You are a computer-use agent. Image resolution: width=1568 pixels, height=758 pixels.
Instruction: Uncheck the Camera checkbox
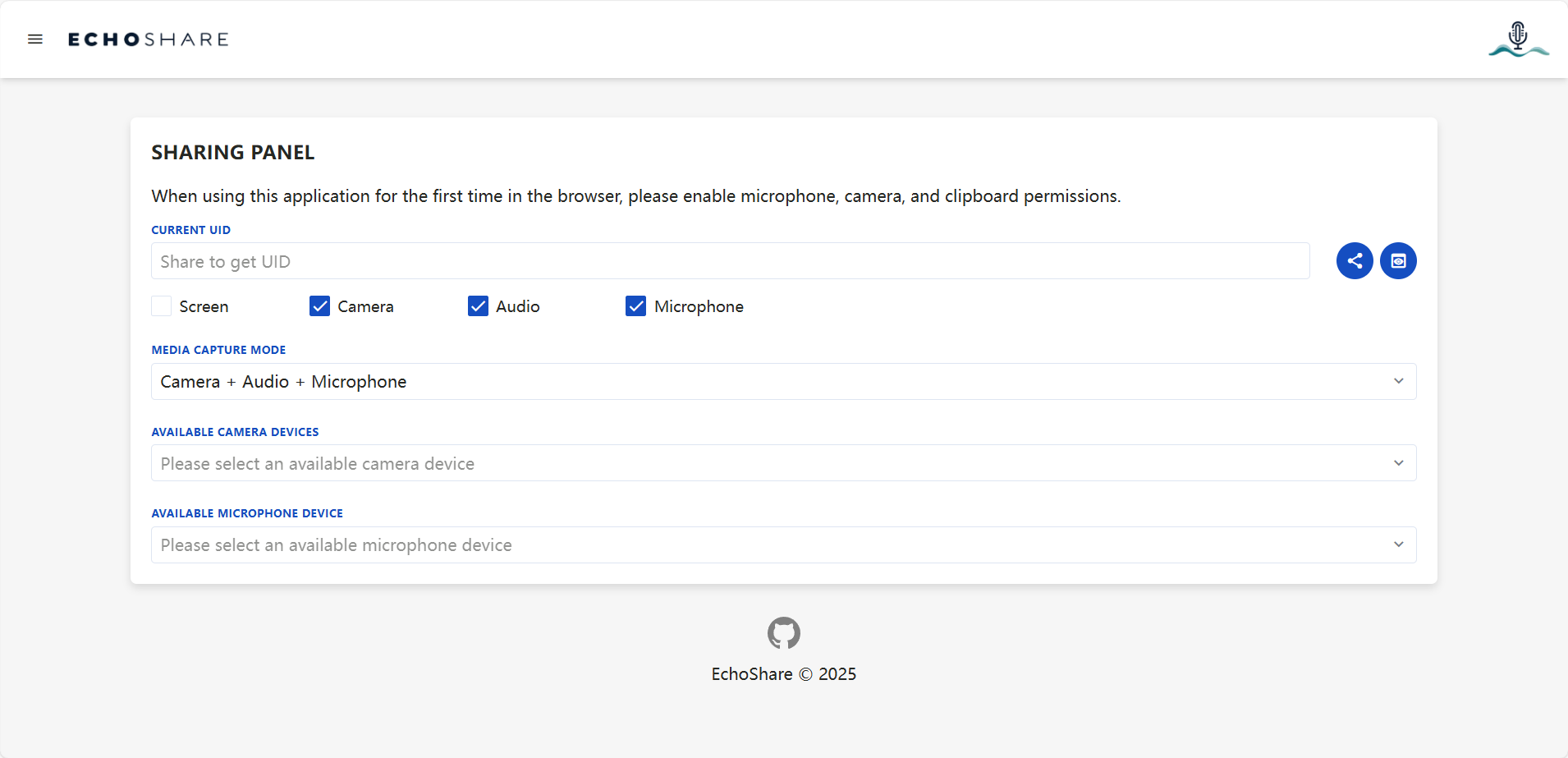point(319,306)
